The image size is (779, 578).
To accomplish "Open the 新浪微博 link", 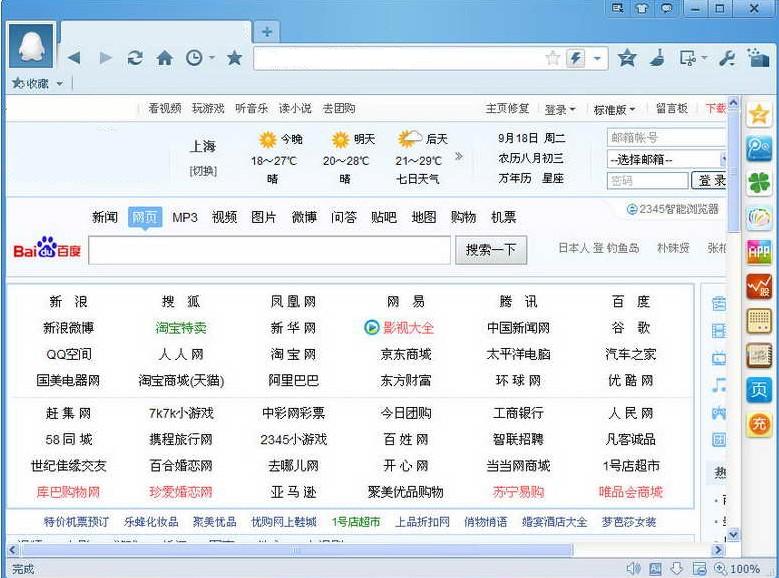I will coord(69,328).
